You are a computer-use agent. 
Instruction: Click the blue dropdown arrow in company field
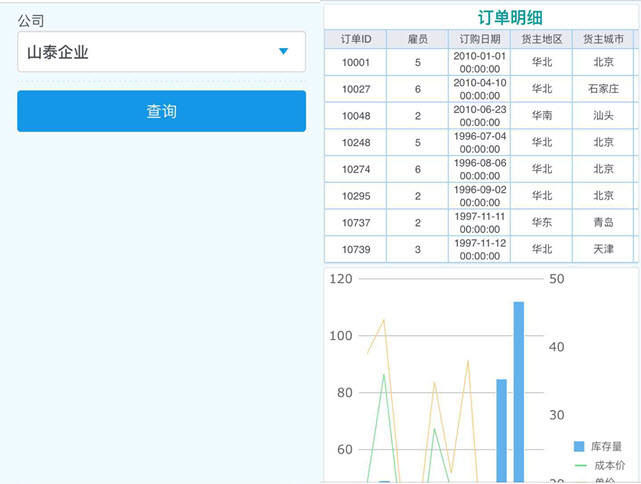click(x=284, y=51)
